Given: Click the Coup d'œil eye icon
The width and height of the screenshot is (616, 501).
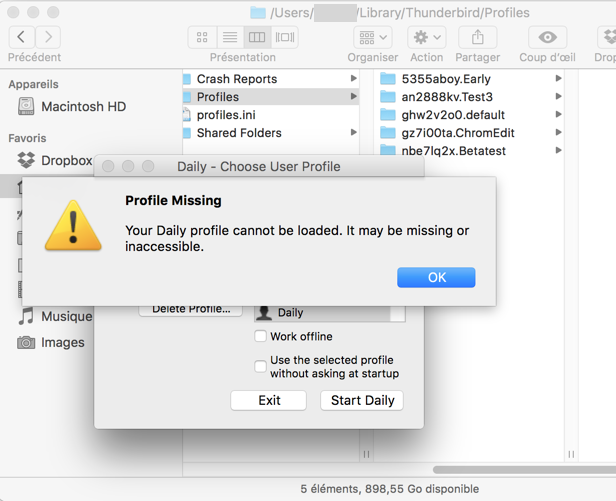Looking at the screenshot, I should point(547,37).
